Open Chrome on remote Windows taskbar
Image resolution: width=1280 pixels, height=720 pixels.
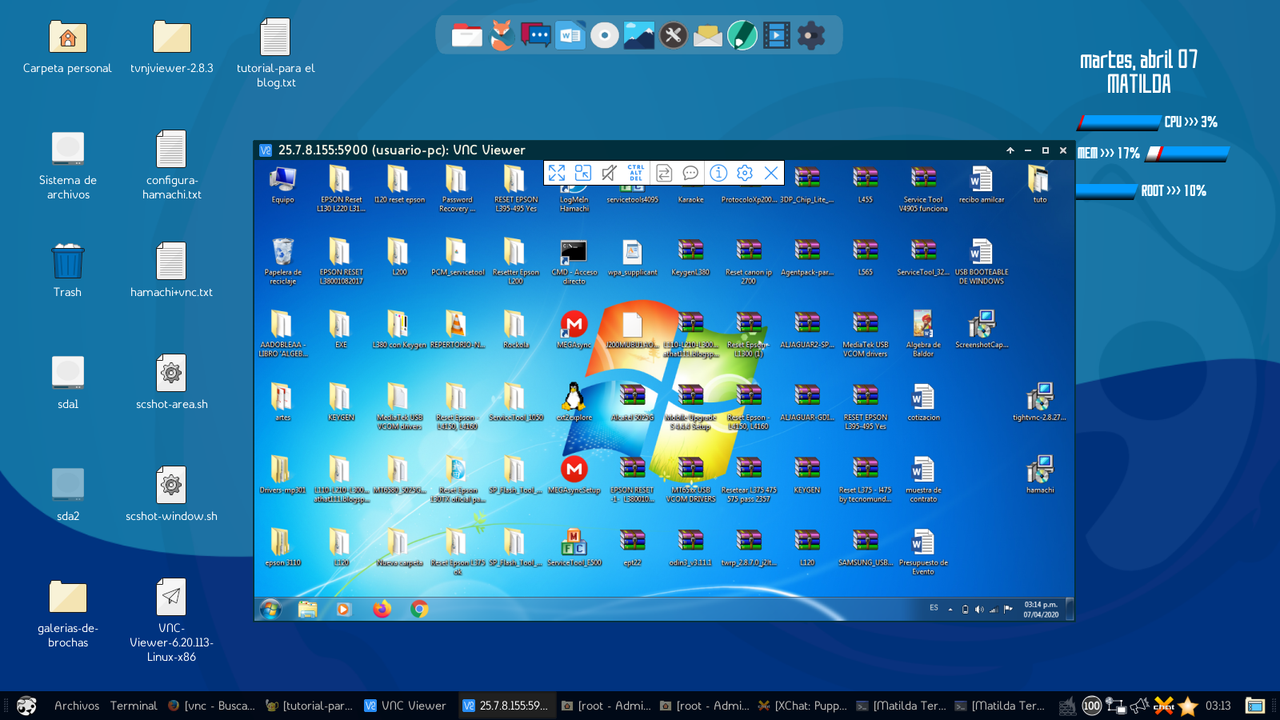[x=419, y=608]
